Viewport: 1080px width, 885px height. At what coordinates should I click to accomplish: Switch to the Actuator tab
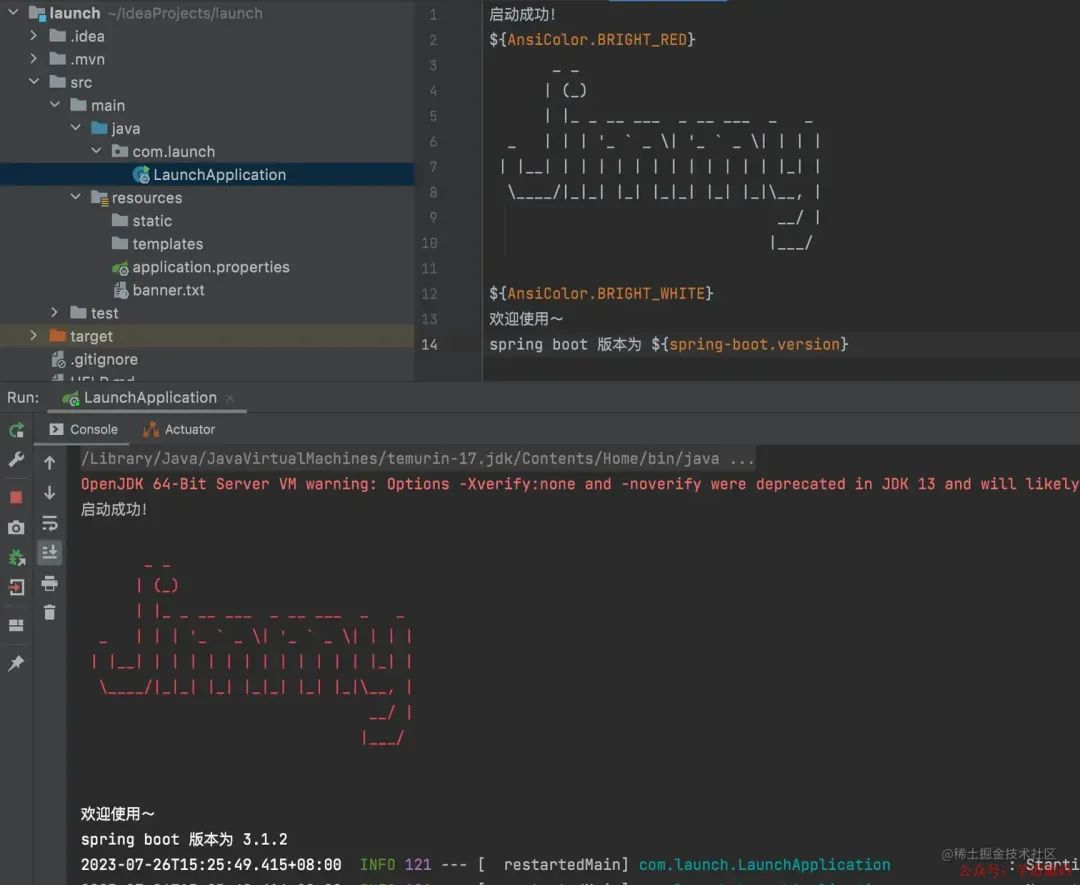179,429
